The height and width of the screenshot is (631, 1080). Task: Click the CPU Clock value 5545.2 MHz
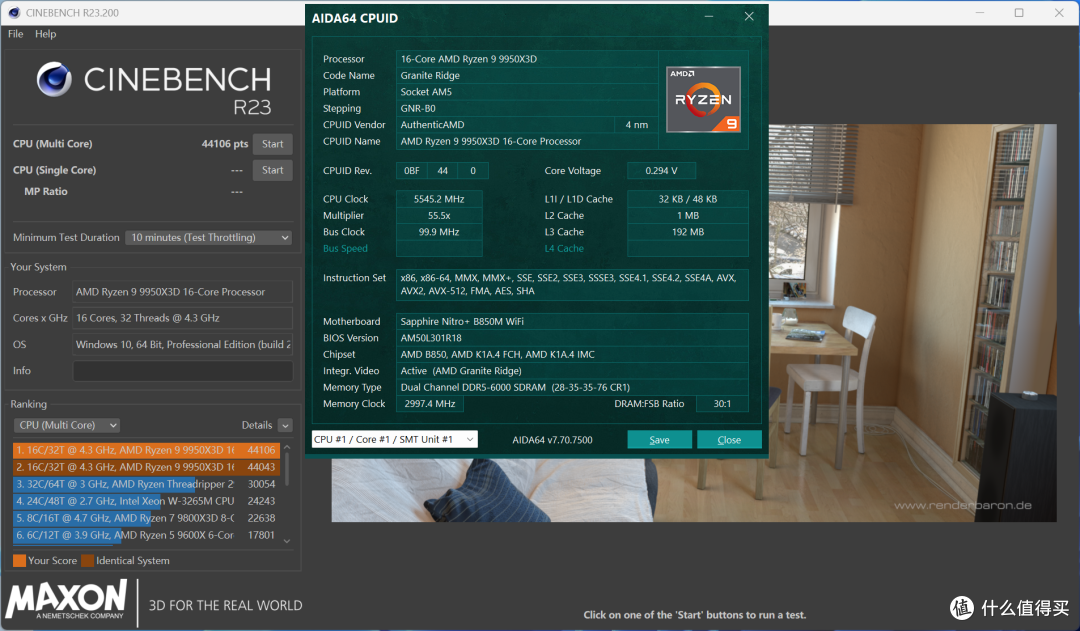(x=439, y=199)
